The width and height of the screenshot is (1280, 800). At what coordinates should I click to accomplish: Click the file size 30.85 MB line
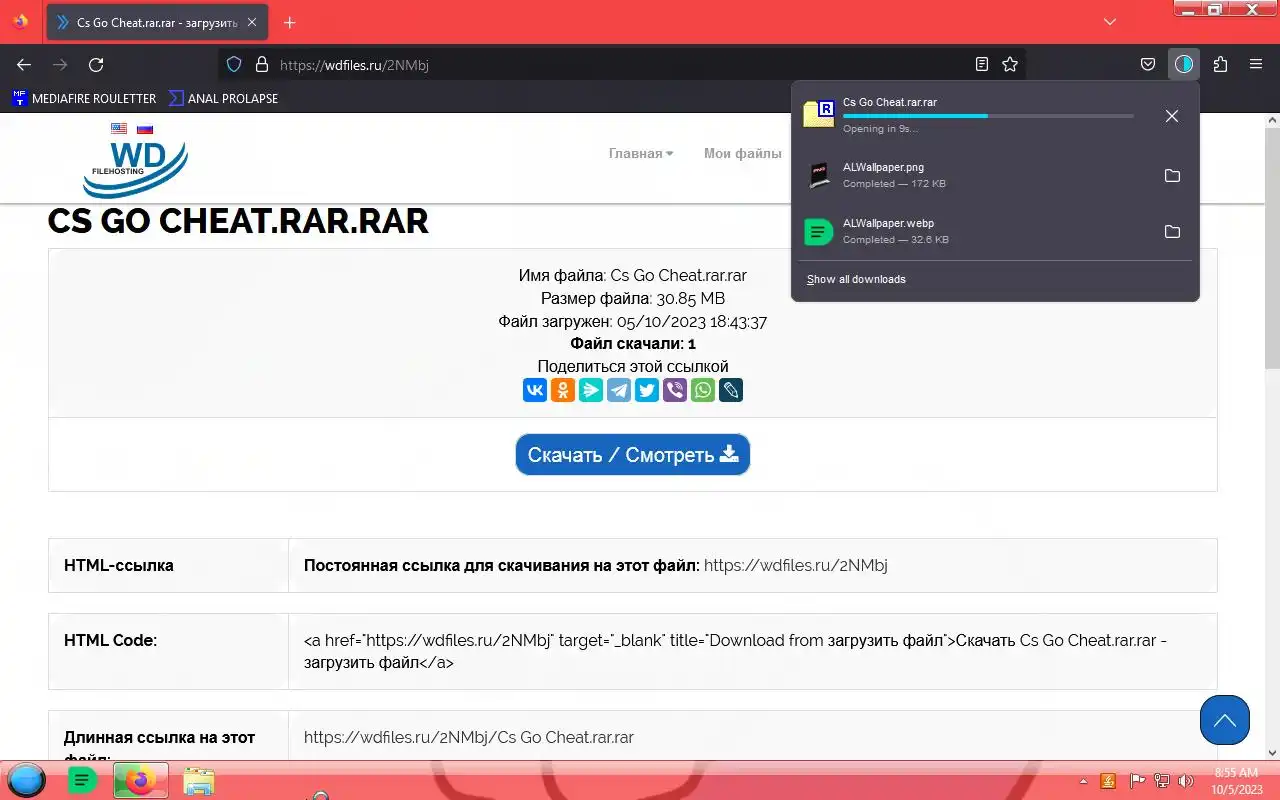tap(633, 298)
